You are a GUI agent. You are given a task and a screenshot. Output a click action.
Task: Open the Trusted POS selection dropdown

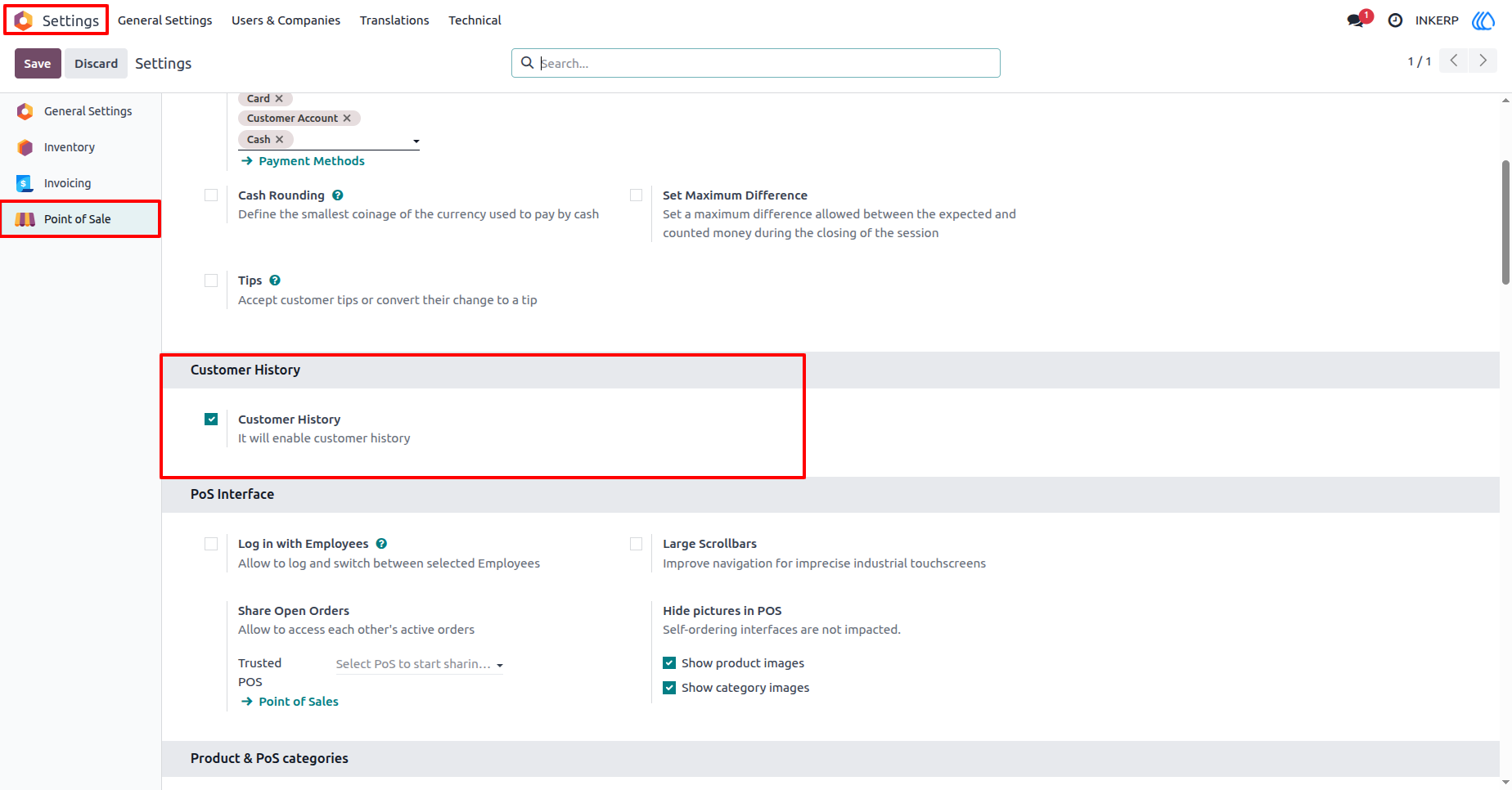point(420,664)
